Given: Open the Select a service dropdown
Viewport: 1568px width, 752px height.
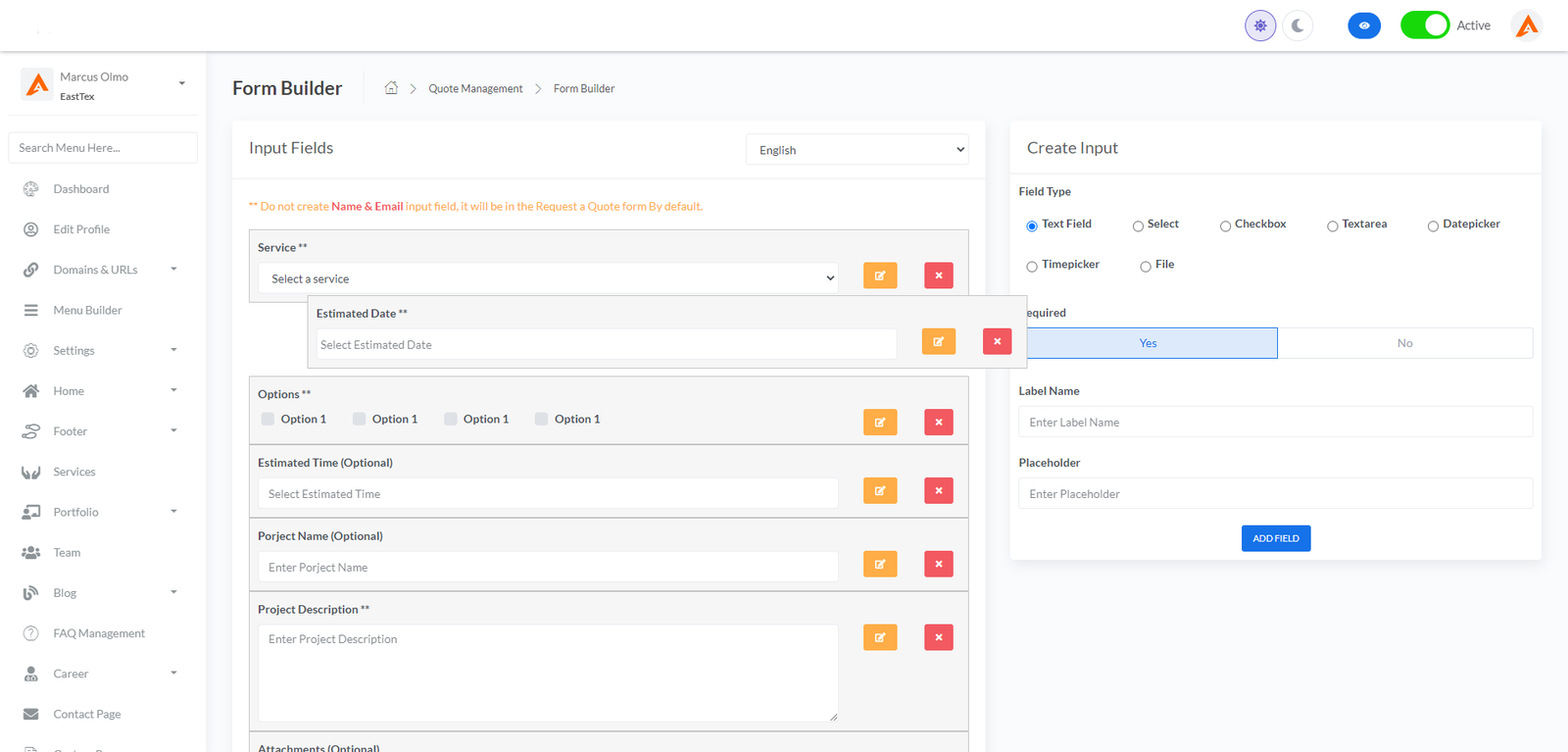Looking at the screenshot, I should 547,278.
